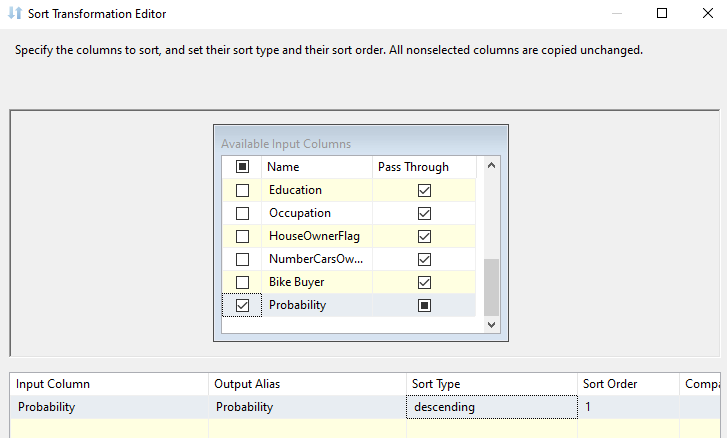Select the Sort Order cell showing 1
This screenshot has height=438, width=727.
click(627, 407)
